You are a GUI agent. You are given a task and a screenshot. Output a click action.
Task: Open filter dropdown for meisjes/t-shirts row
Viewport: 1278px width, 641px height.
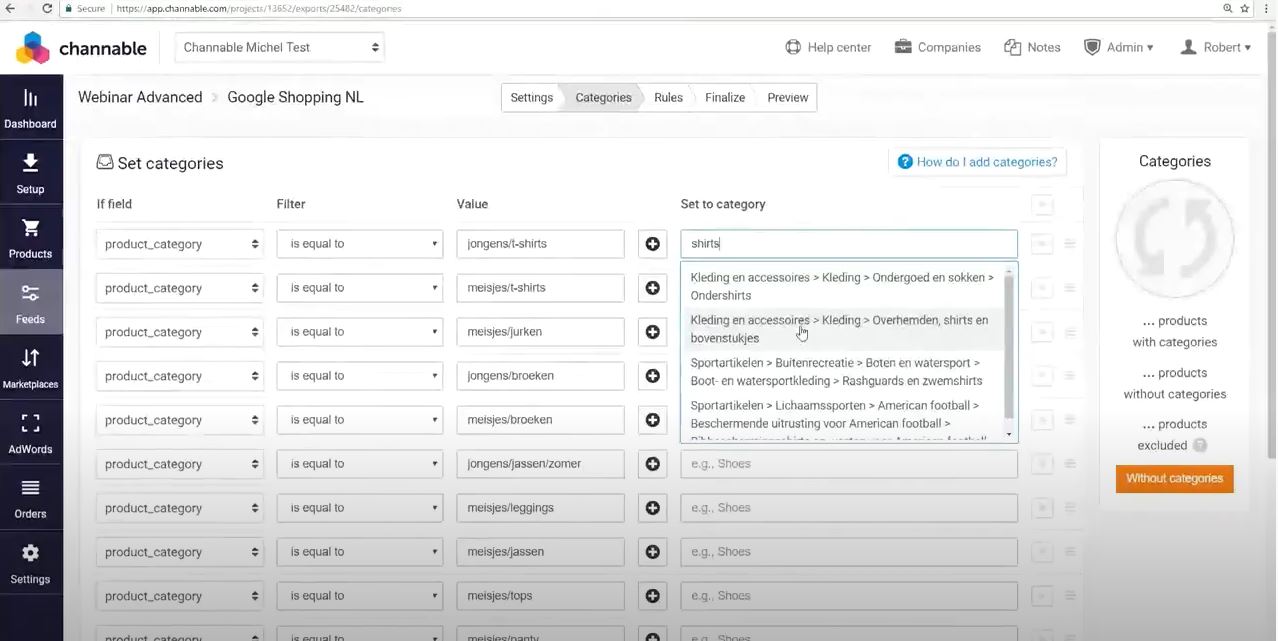pyautogui.click(x=360, y=288)
